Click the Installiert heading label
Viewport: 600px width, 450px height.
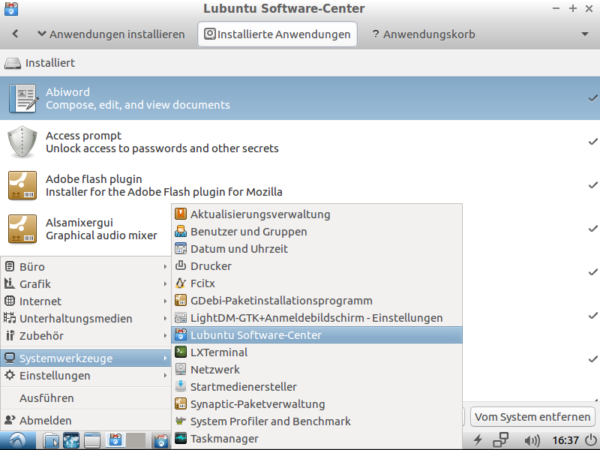click(x=50, y=63)
